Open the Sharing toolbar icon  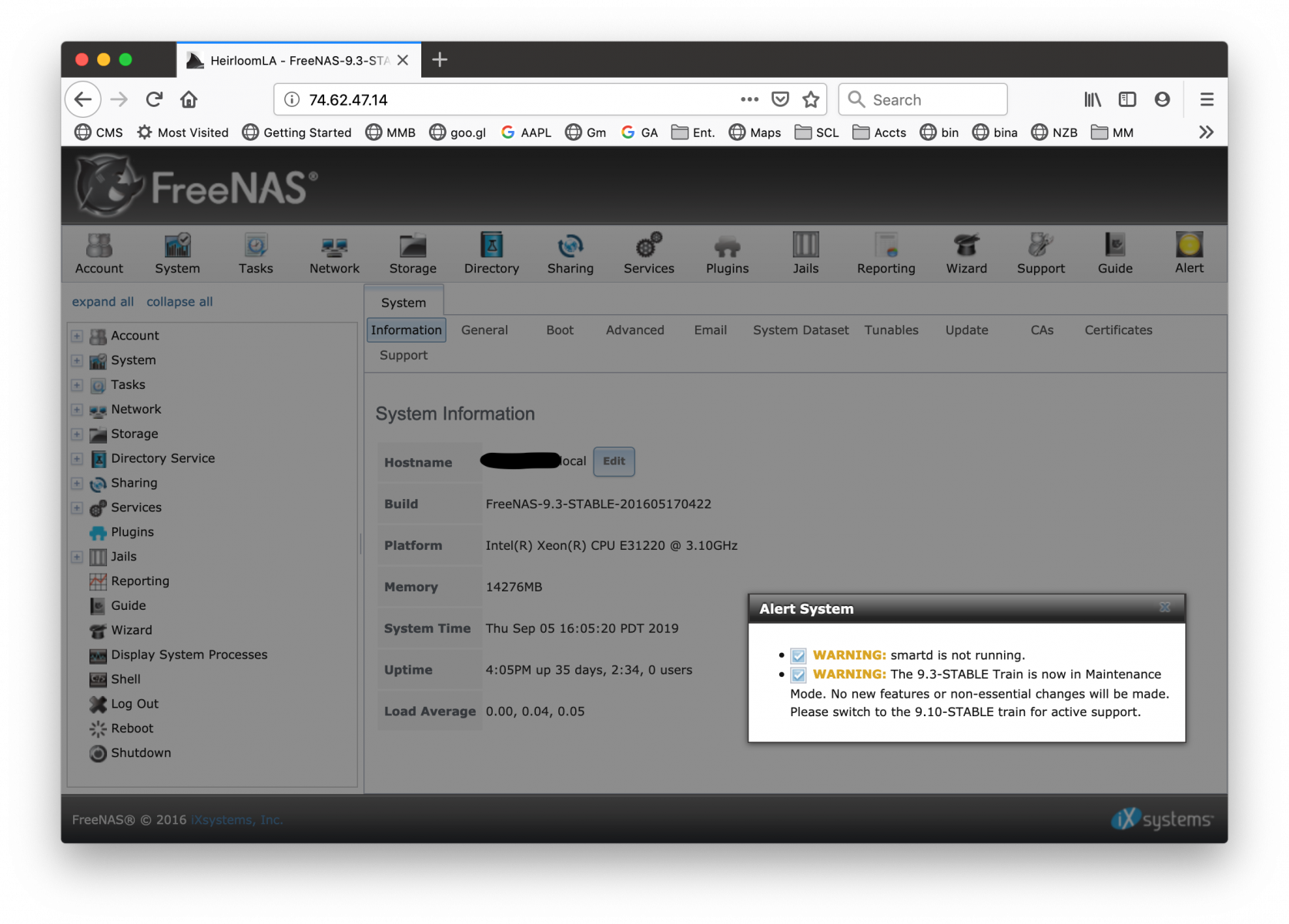tap(570, 253)
